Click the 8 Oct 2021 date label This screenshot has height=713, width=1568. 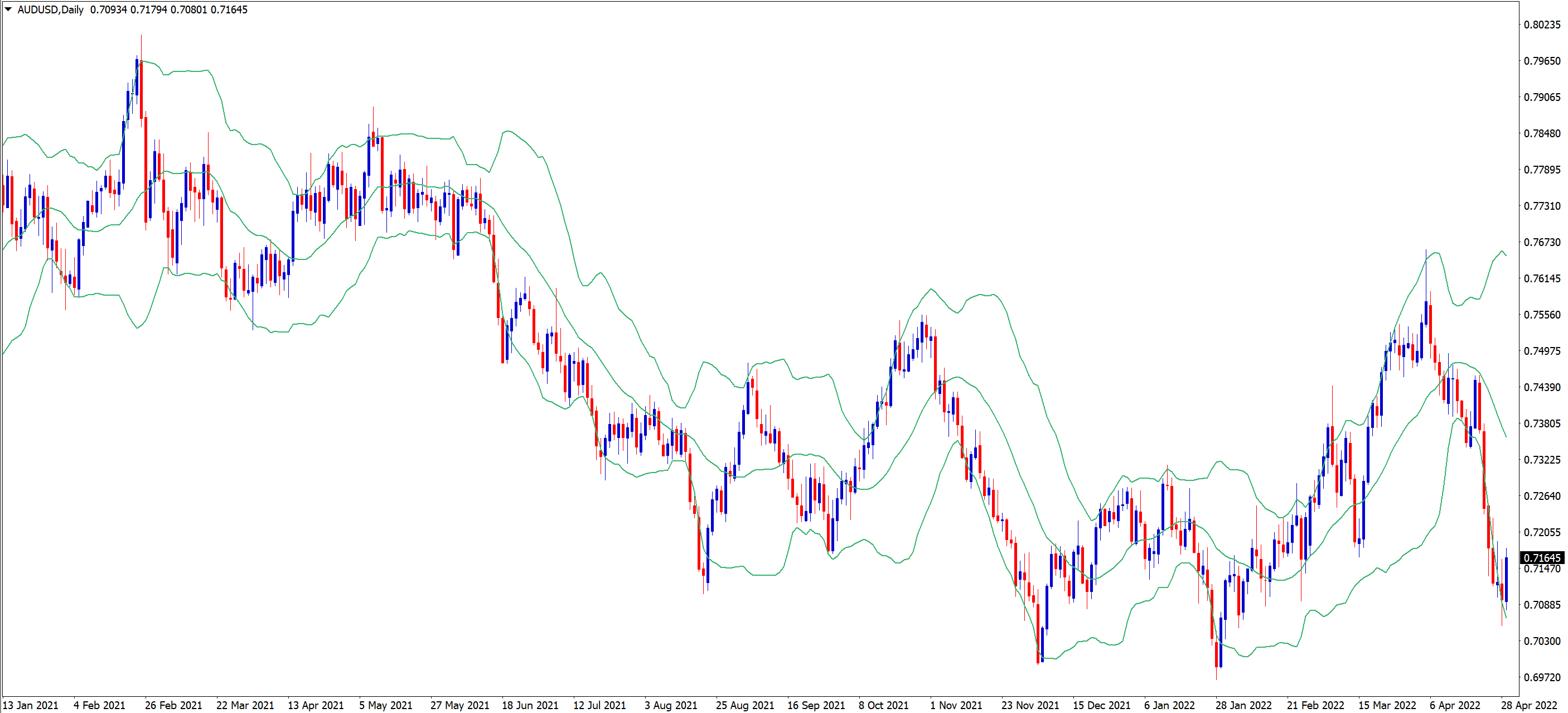[883, 705]
